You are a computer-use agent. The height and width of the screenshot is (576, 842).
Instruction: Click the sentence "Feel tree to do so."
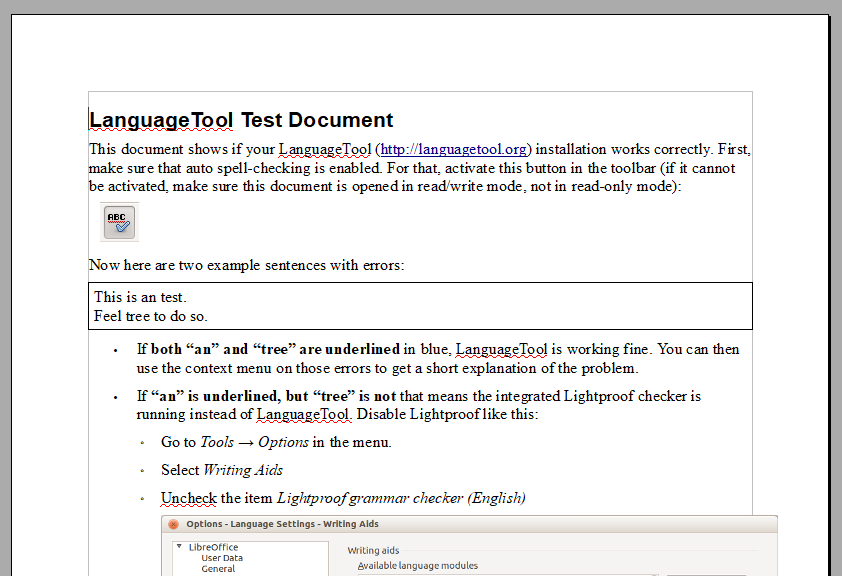click(150, 316)
